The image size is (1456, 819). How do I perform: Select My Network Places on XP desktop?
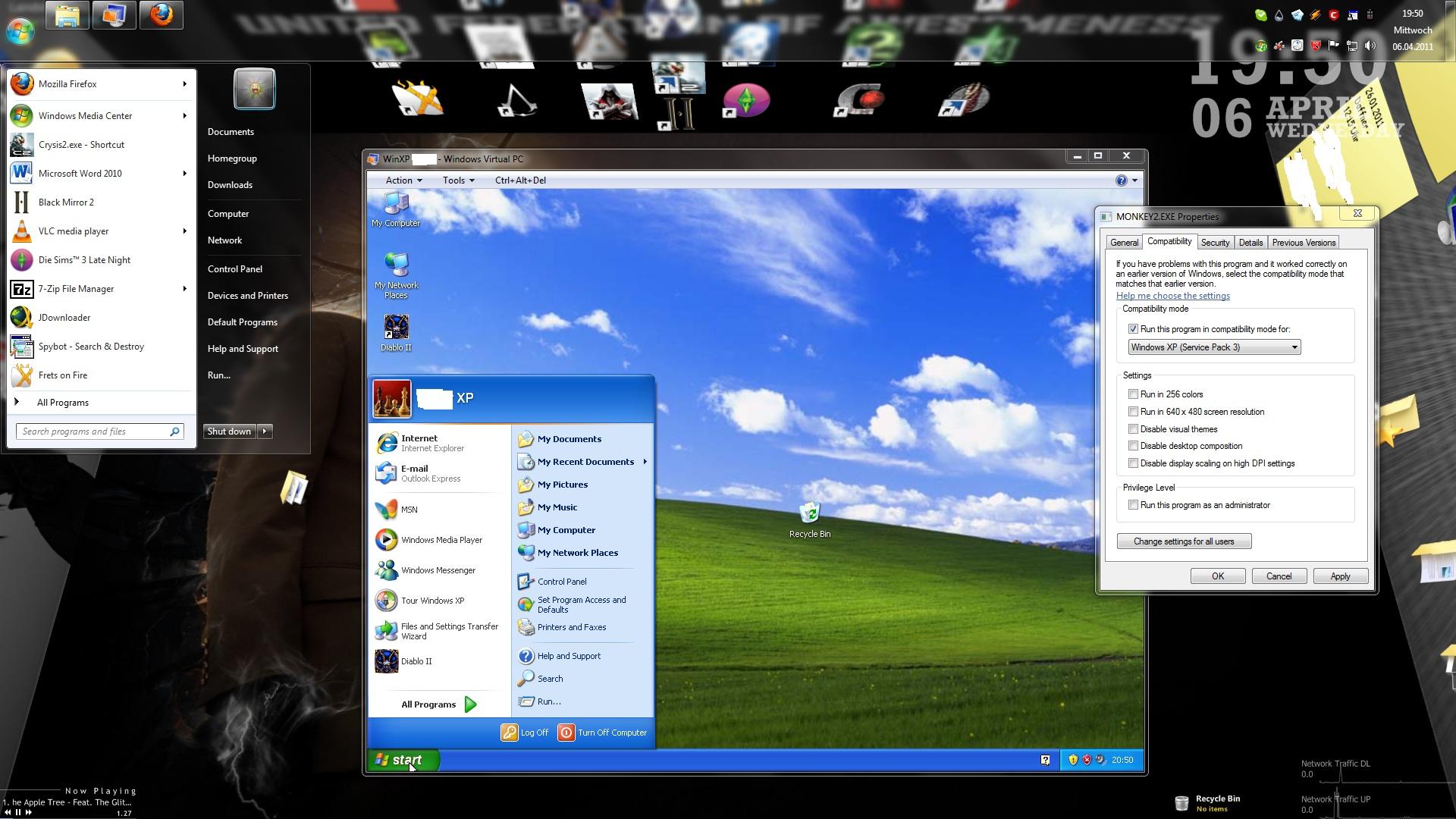click(396, 275)
